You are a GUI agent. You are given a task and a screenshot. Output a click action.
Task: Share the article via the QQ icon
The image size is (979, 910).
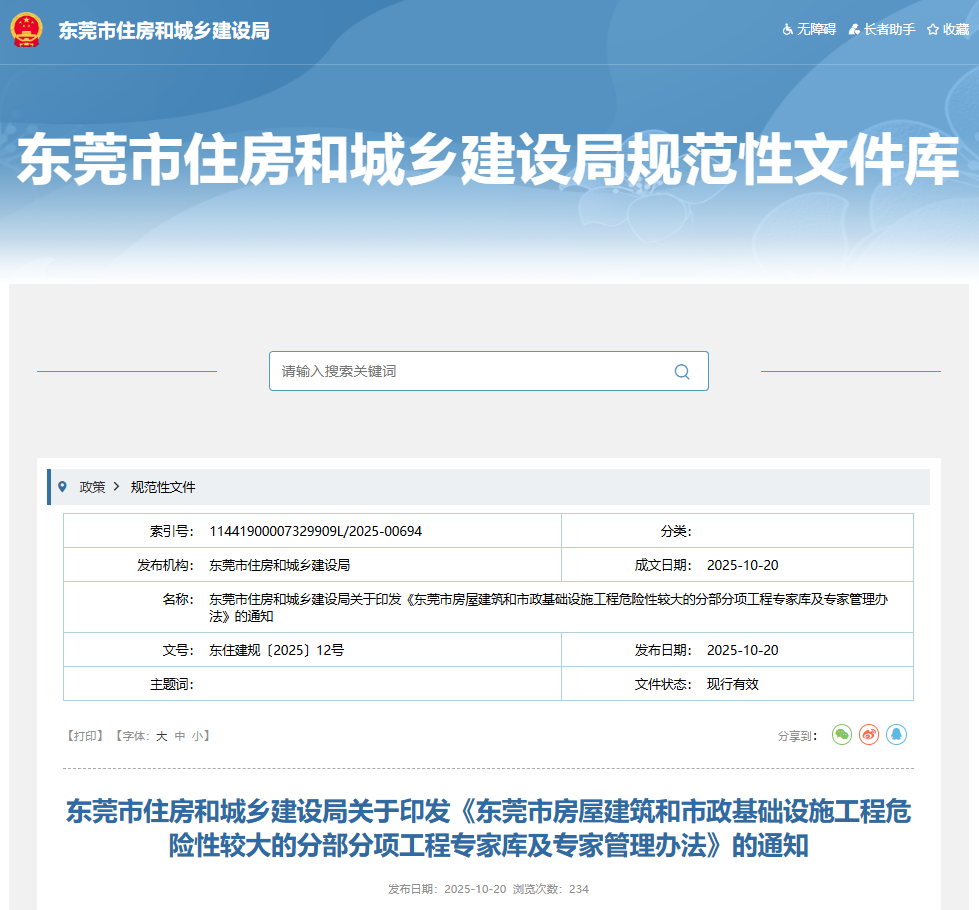click(x=897, y=734)
